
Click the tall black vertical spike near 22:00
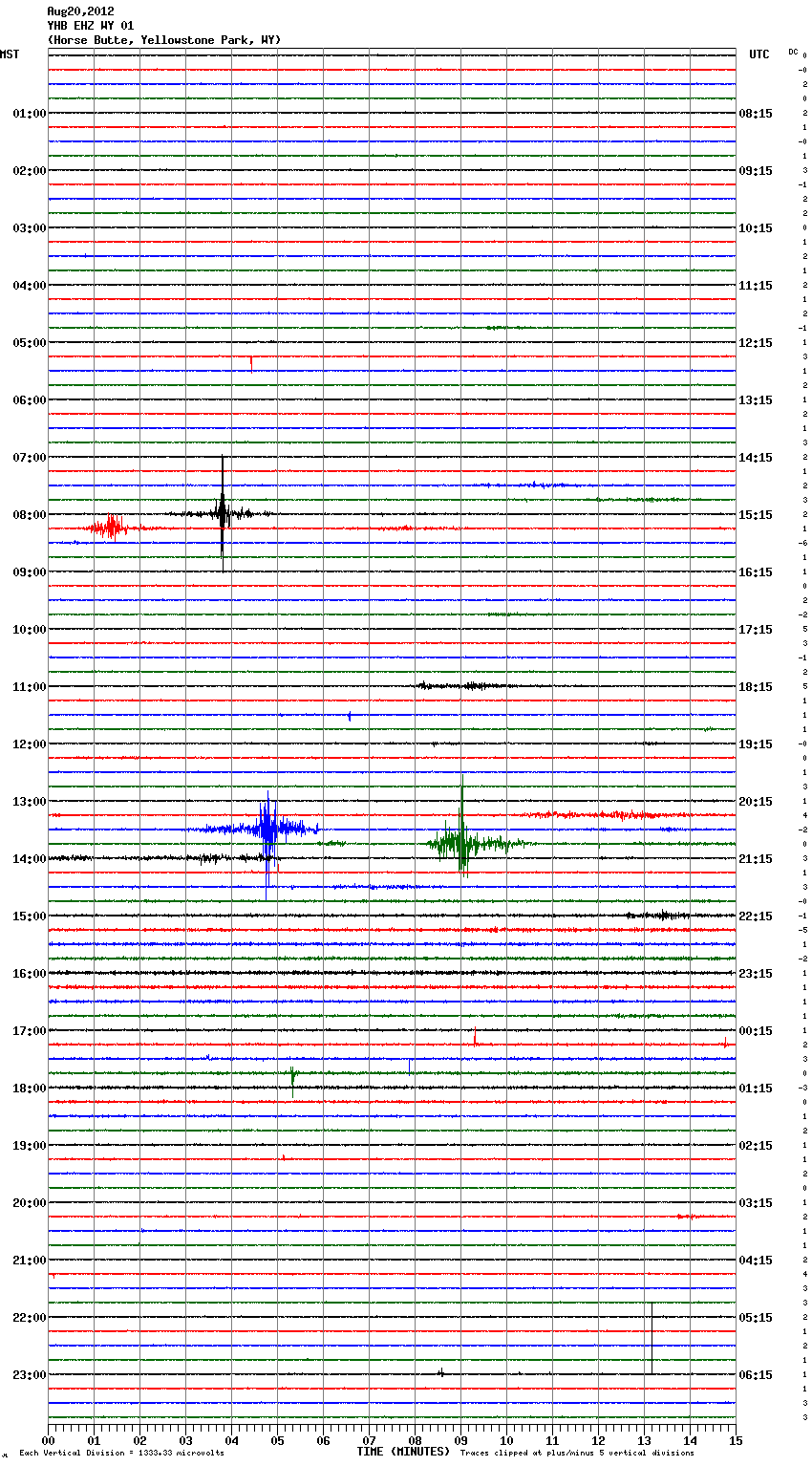pos(652,1338)
